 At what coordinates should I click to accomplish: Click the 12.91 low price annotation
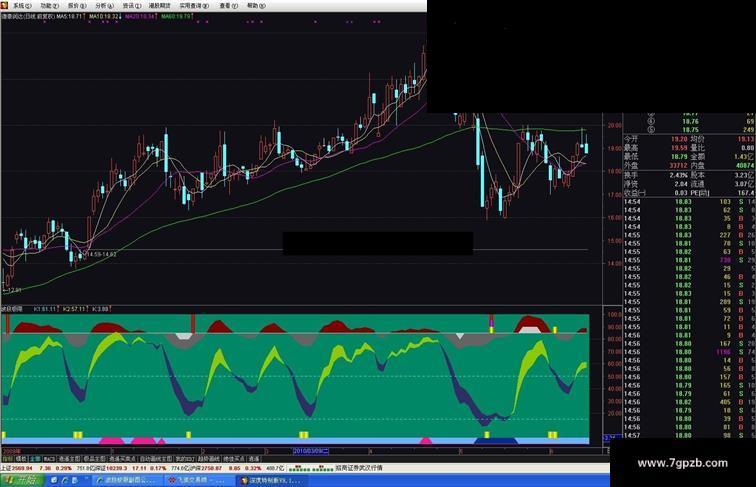click(12, 290)
